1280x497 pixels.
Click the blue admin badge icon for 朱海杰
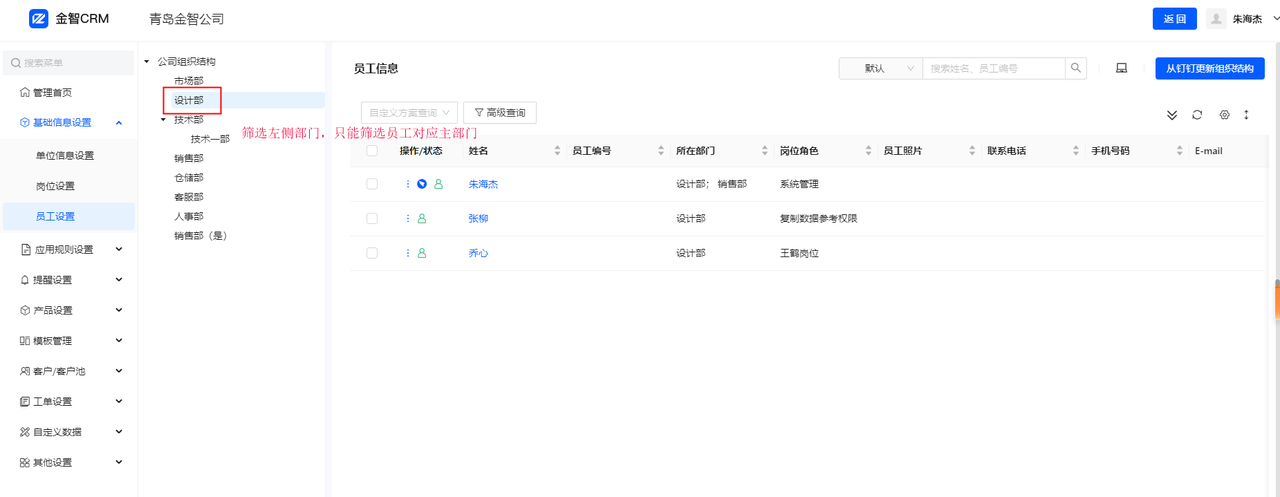click(x=422, y=184)
